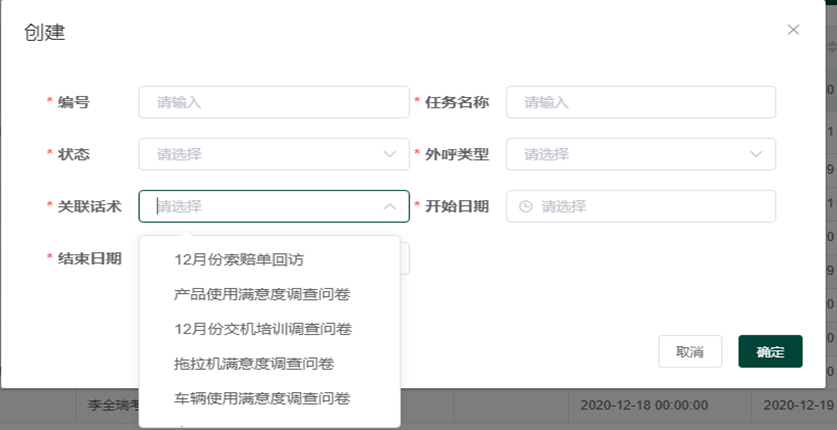The width and height of the screenshot is (837, 430).
Task: Expand the 状态 dropdown arrow
Action: click(390, 154)
